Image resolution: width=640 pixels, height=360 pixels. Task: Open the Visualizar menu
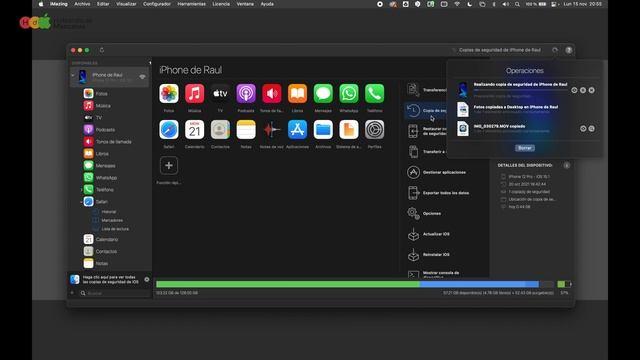[126, 4]
